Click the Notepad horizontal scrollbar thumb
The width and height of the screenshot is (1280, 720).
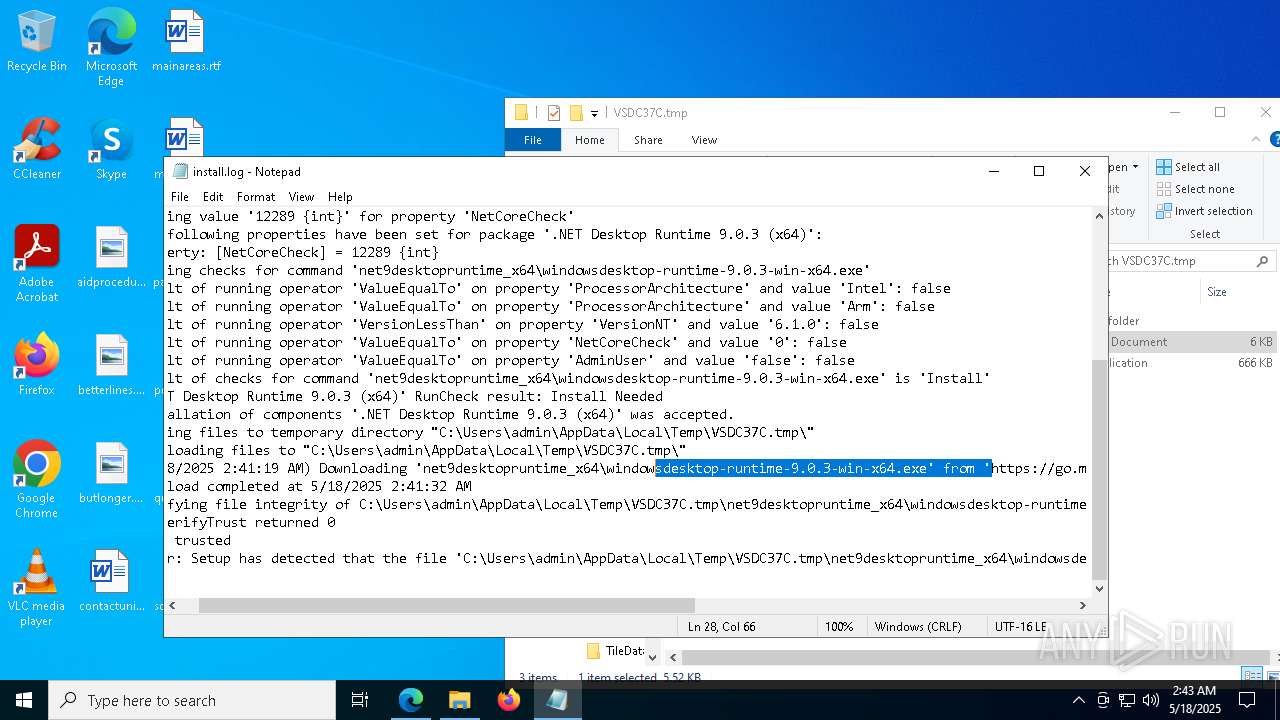pyautogui.click(x=446, y=605)
